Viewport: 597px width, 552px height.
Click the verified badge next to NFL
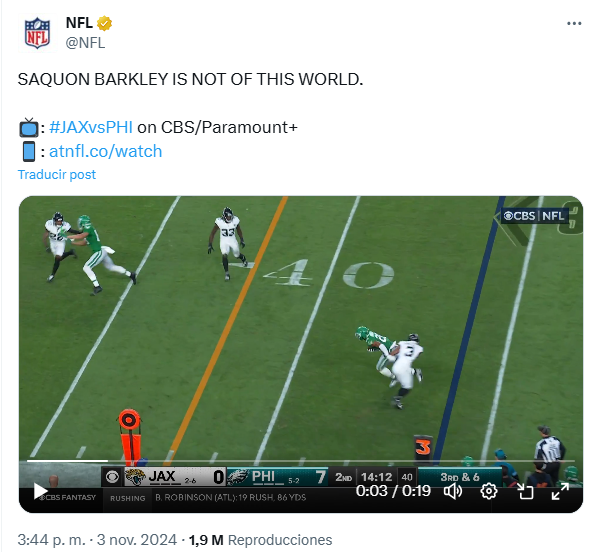point(104,23)
